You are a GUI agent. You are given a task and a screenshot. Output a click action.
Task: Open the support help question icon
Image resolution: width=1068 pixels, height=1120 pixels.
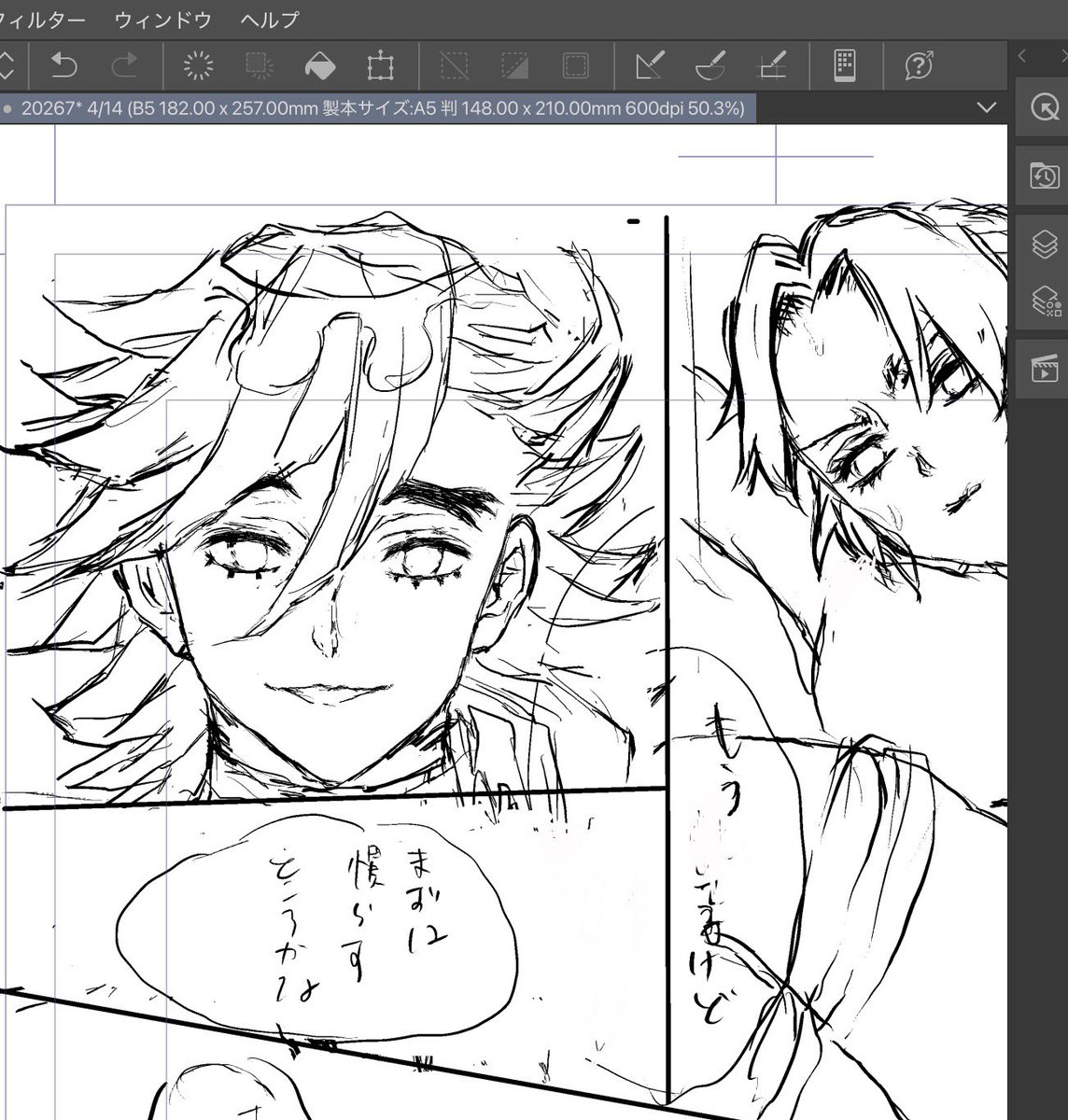(x=920, y=65)
